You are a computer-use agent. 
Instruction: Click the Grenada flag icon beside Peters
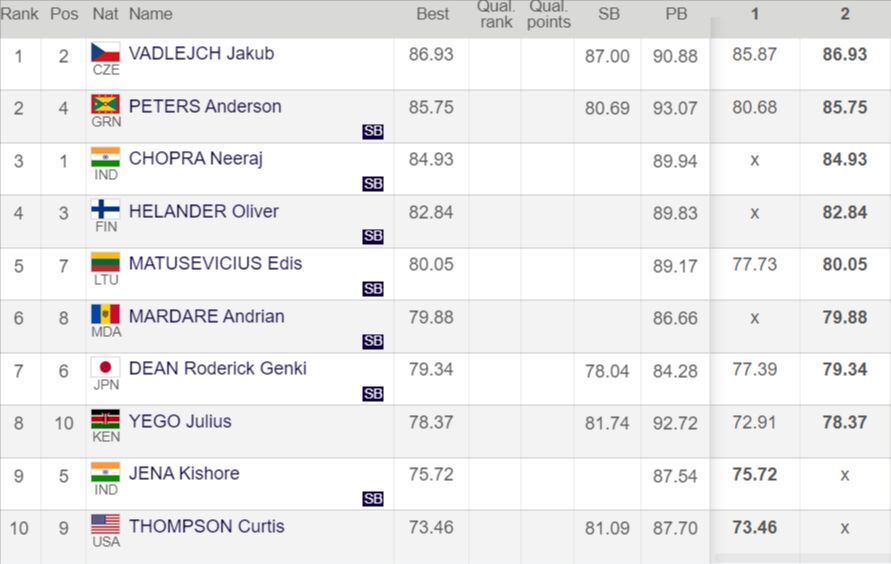tap(105, 104)
